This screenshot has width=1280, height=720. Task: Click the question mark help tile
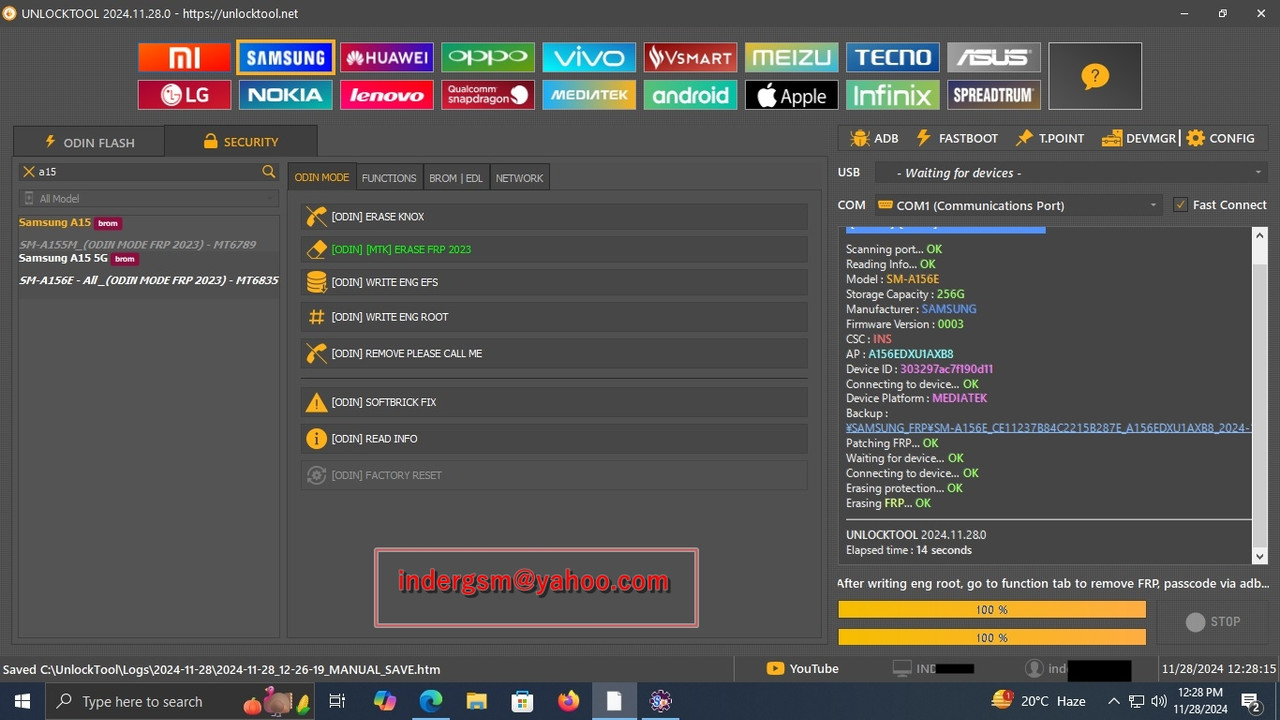1095,76
